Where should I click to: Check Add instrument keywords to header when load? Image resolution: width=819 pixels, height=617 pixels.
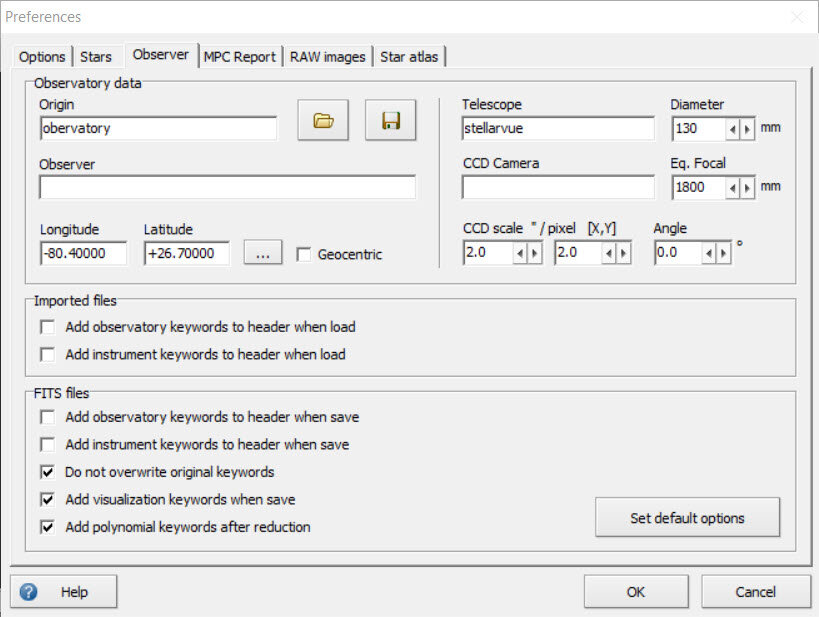tap(48, 355)
